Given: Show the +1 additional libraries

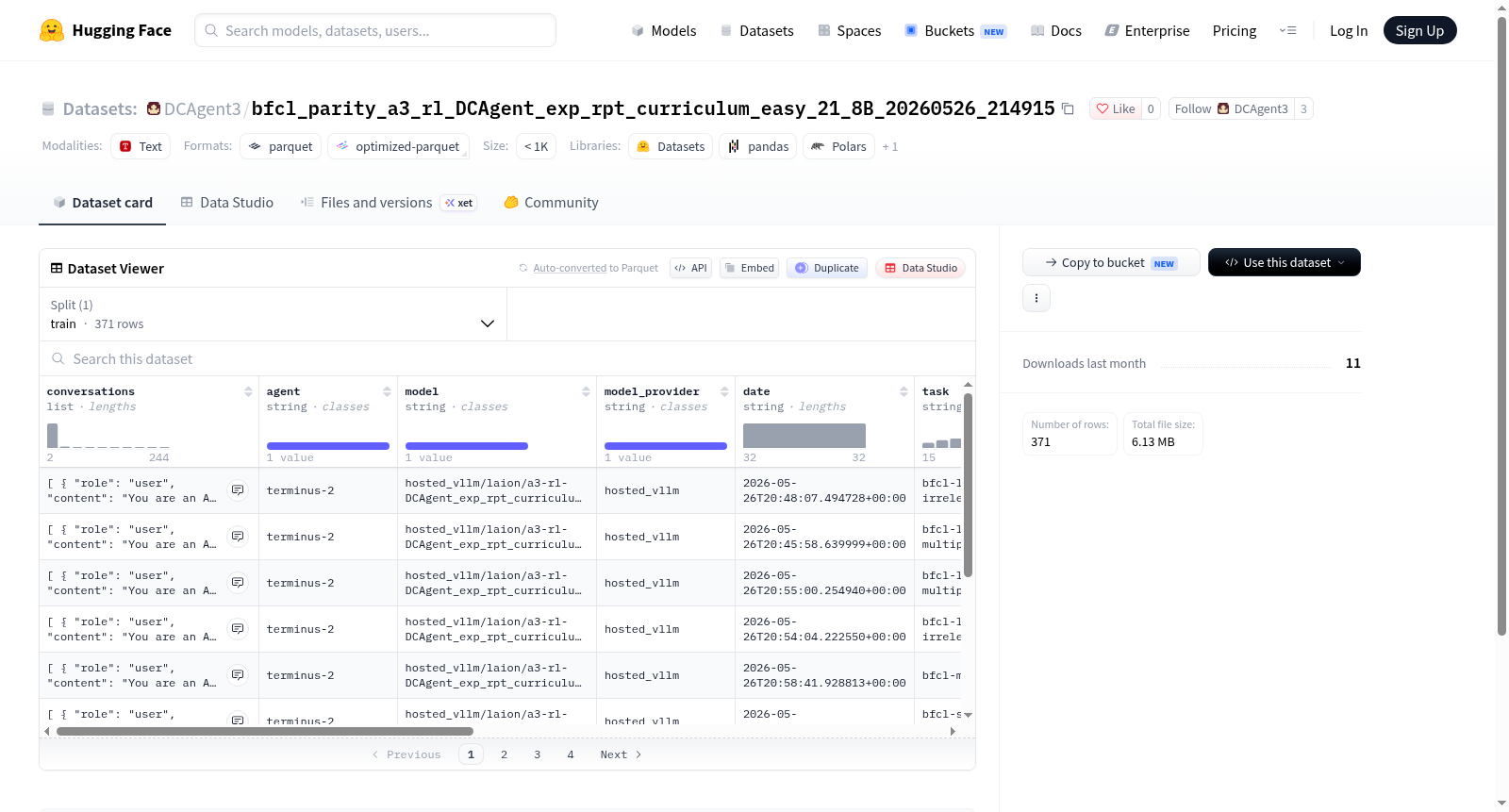Looking at the screenshot, I should [889, 147].
